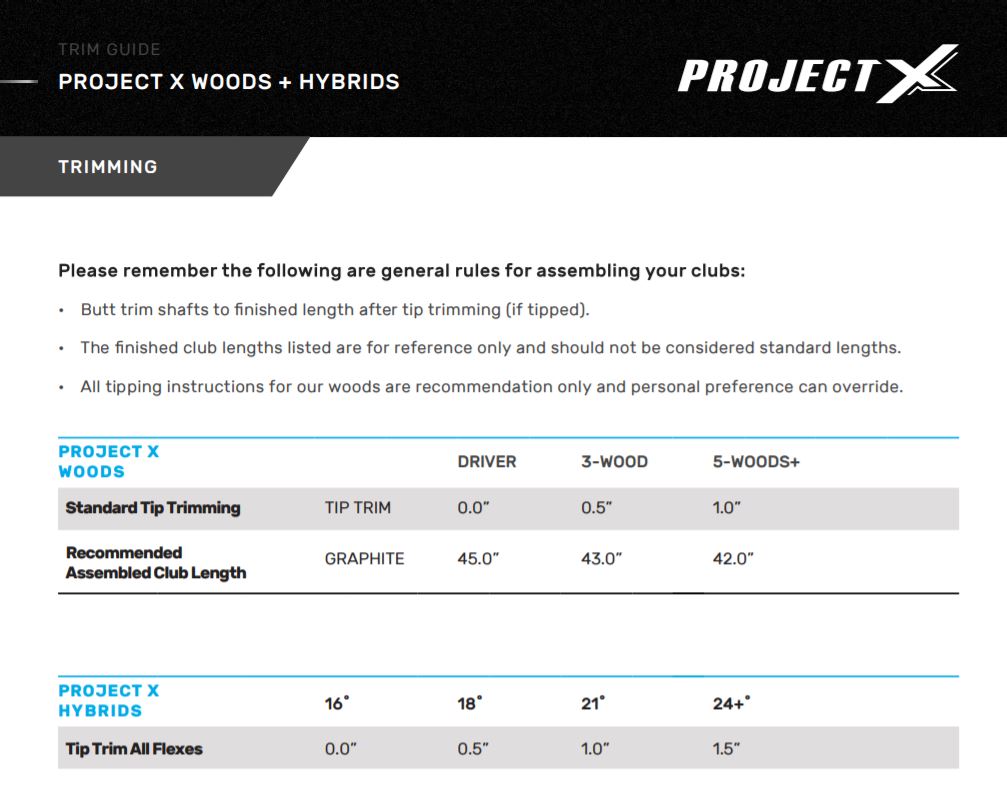Image resolution: width=1007 pixels, height=796 pixels.
Task: Click the "PROJECT X HYBRIDS" table heading
Action: [108, 700]
